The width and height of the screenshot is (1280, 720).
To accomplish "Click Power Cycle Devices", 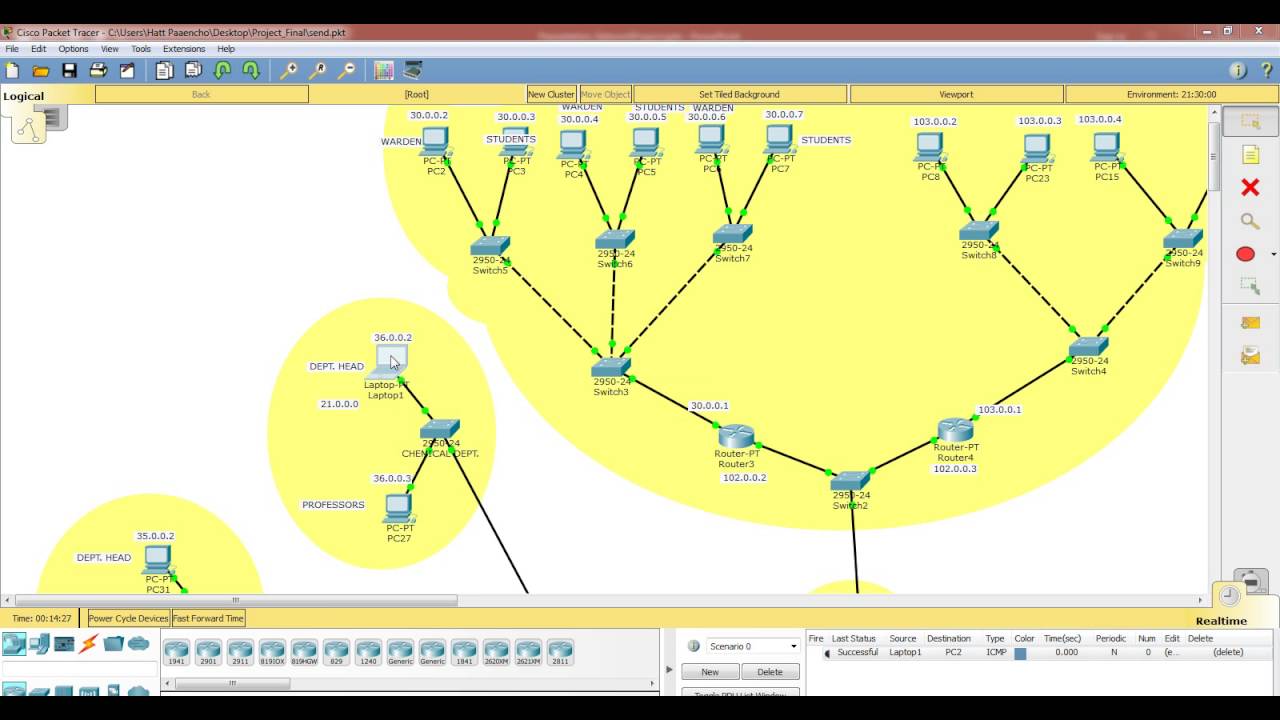I will click(128, 618).
